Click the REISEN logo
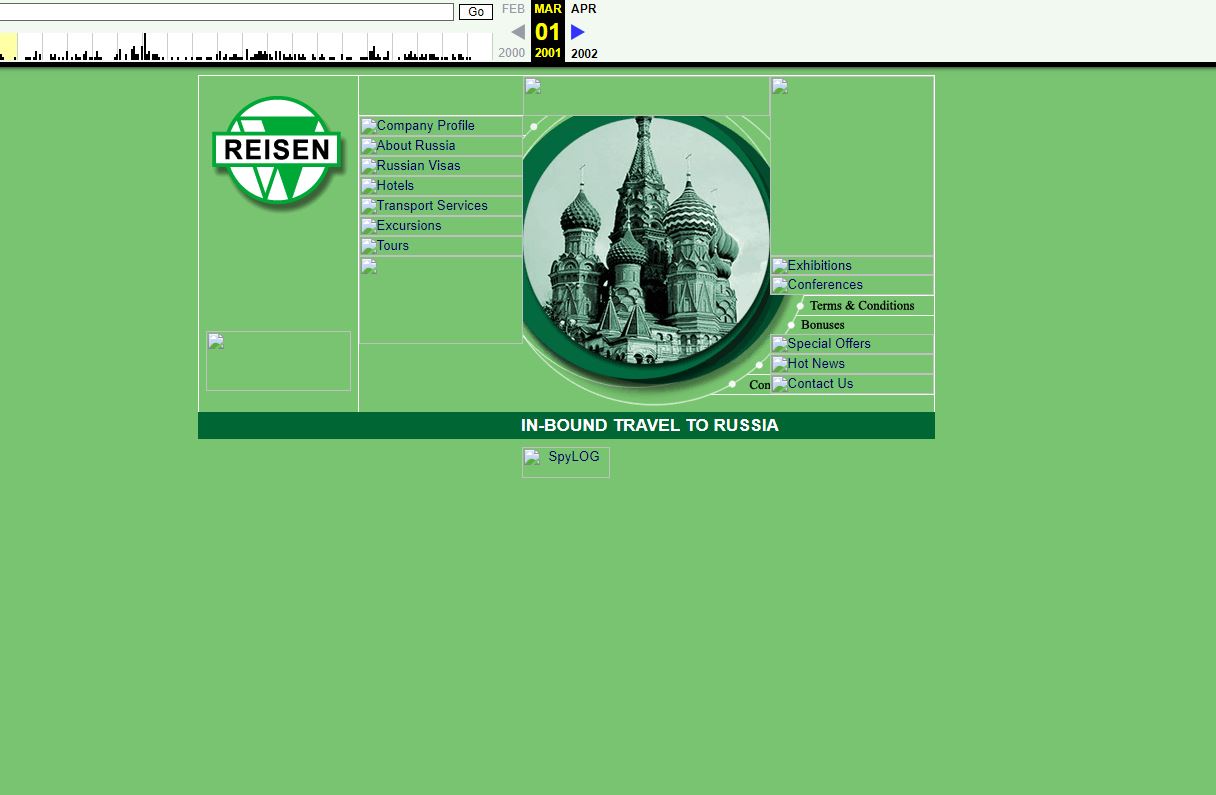 click(277, 152)
